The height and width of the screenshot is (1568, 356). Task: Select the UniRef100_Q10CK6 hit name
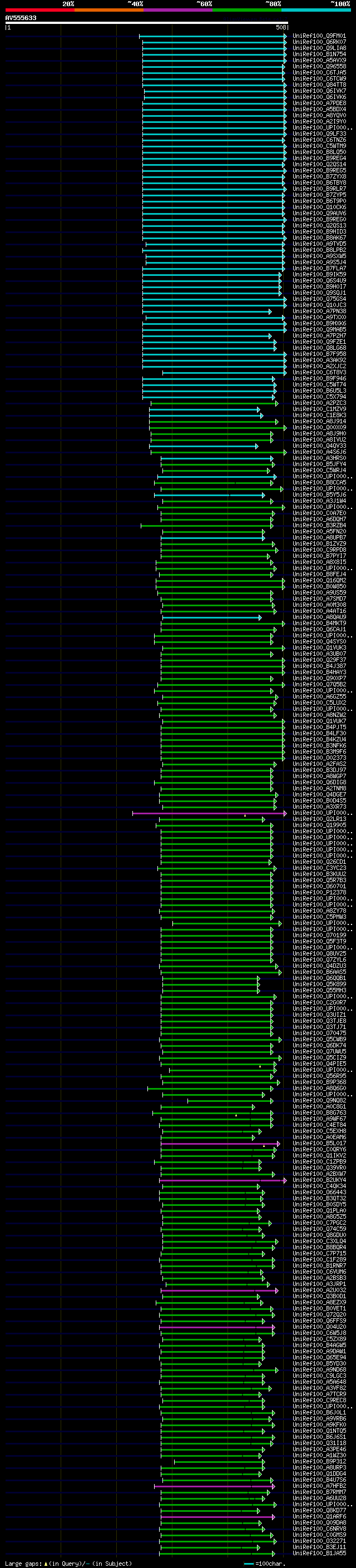(319, 207)
